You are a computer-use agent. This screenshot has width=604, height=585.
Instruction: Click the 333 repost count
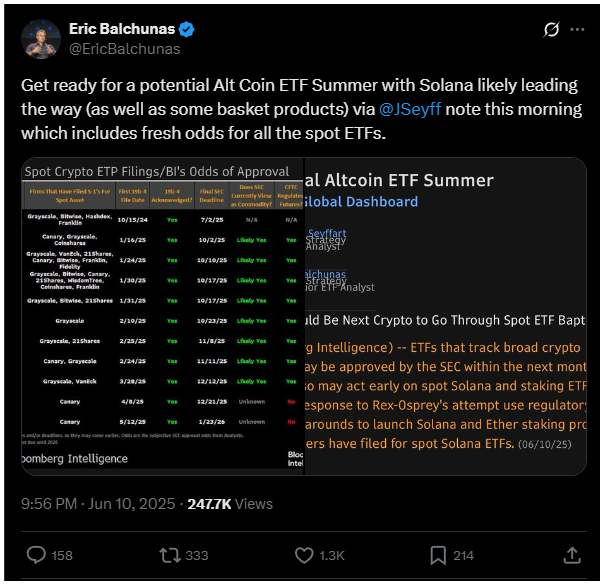click(197, 556)
